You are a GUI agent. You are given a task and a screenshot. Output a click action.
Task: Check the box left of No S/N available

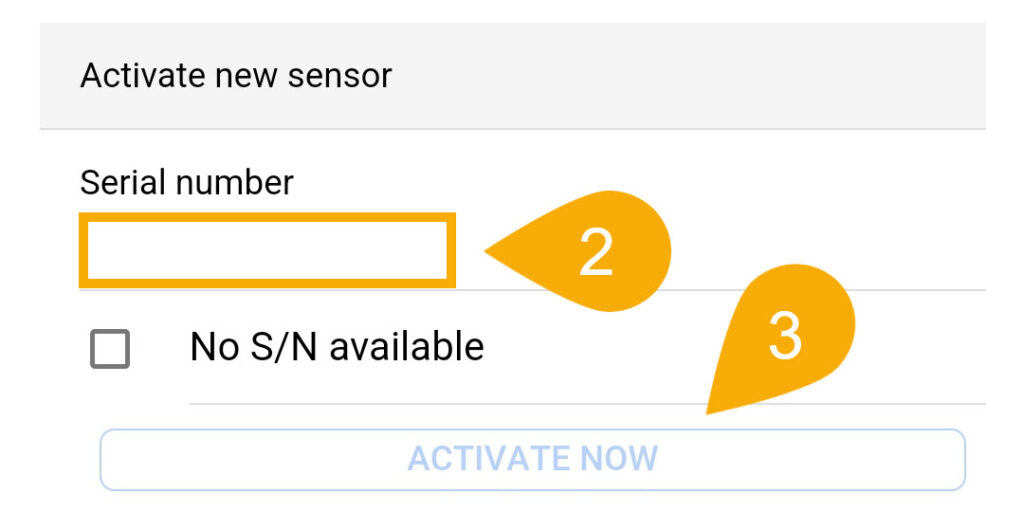click(x=110, y=349)
